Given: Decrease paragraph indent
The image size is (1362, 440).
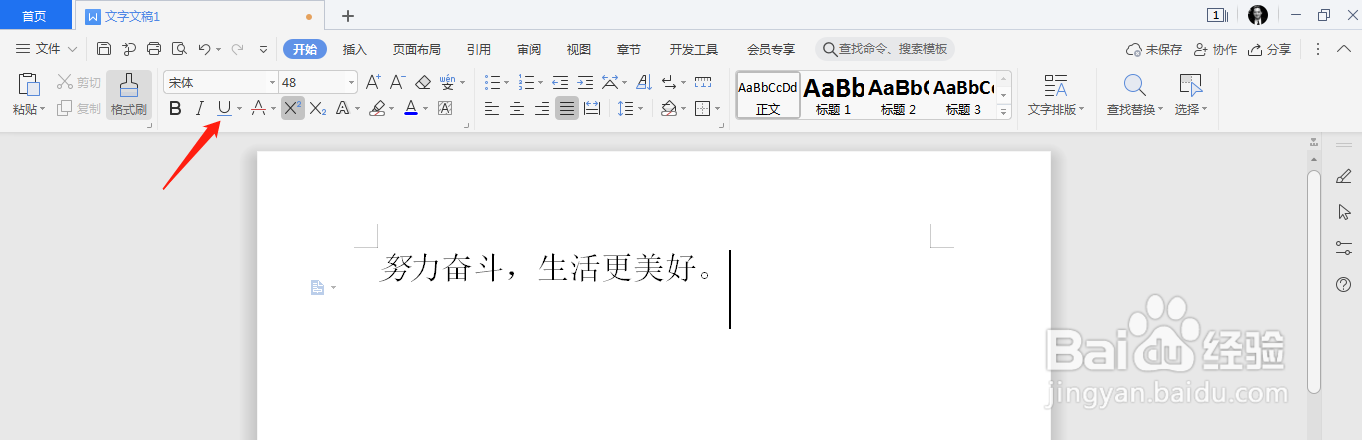Looking at the screenshot, I should point(560,82).
